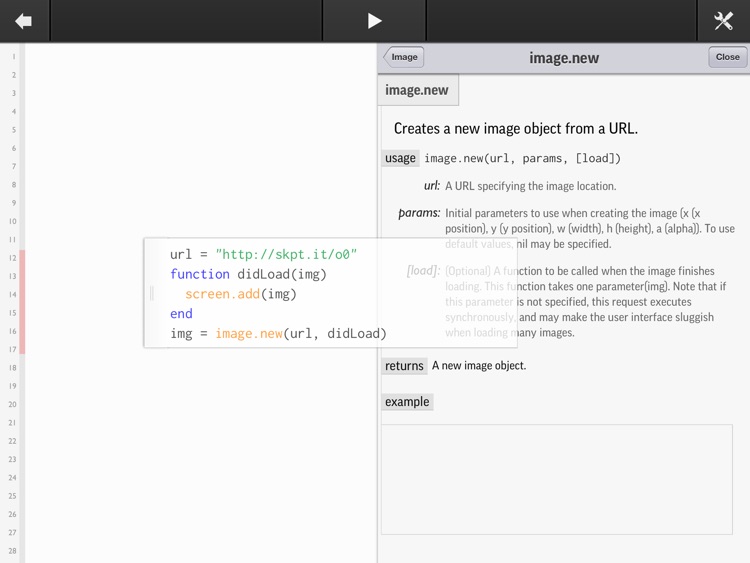Click the drag handle beside screen.add line
750x563 pixels.
point(152,294)
